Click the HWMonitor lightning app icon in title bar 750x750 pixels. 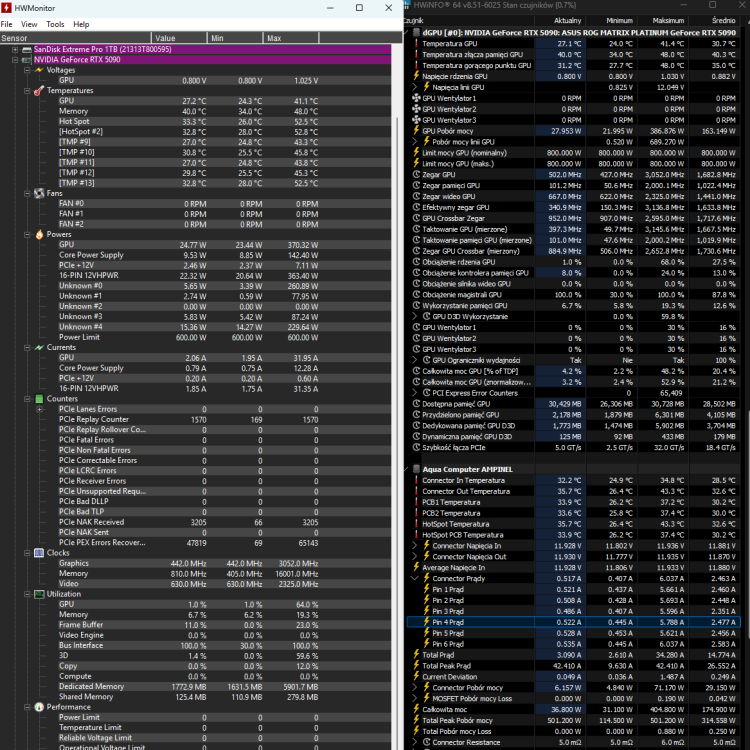(6, 8)
